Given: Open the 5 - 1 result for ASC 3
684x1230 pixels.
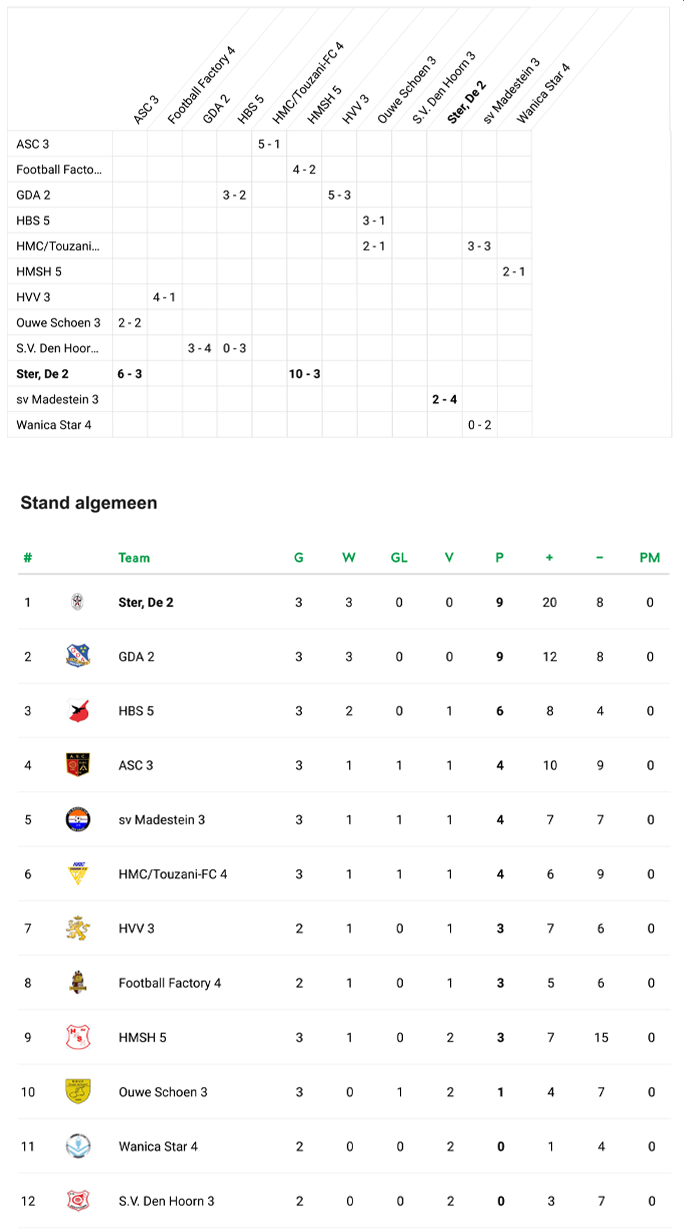Looking at the screenshot, I should 269,144.
